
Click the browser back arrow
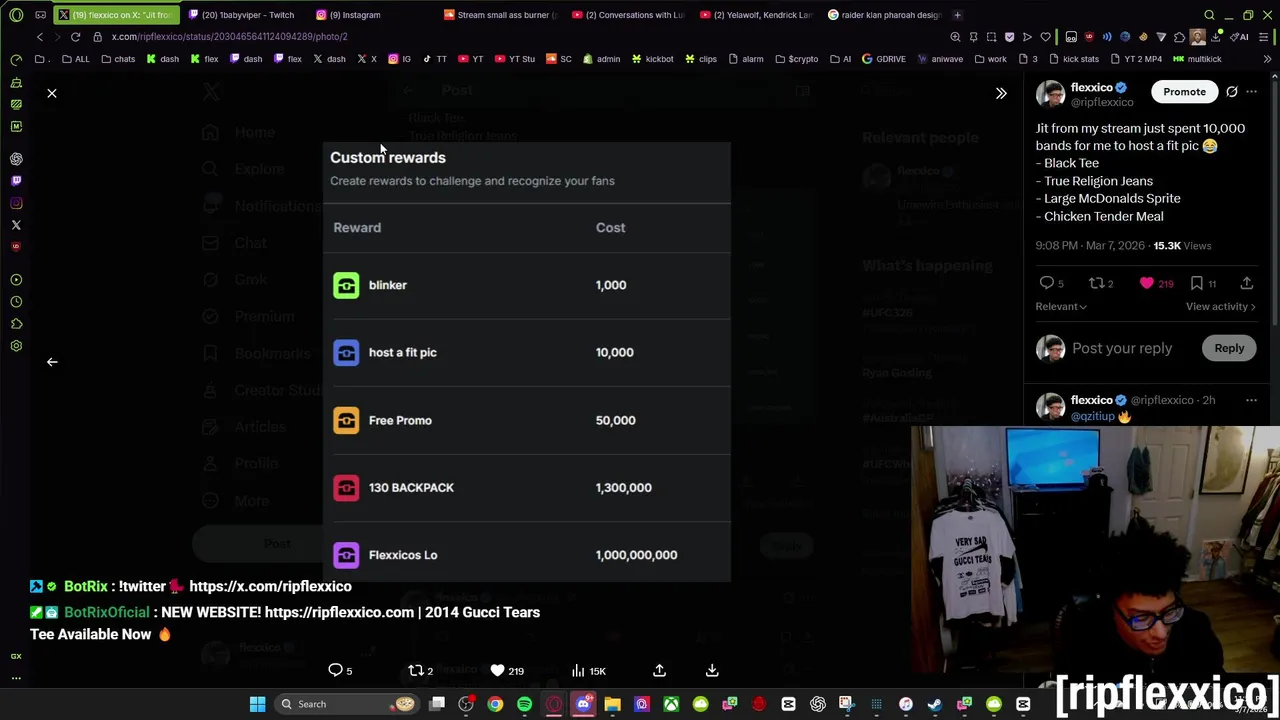[39, 37]
